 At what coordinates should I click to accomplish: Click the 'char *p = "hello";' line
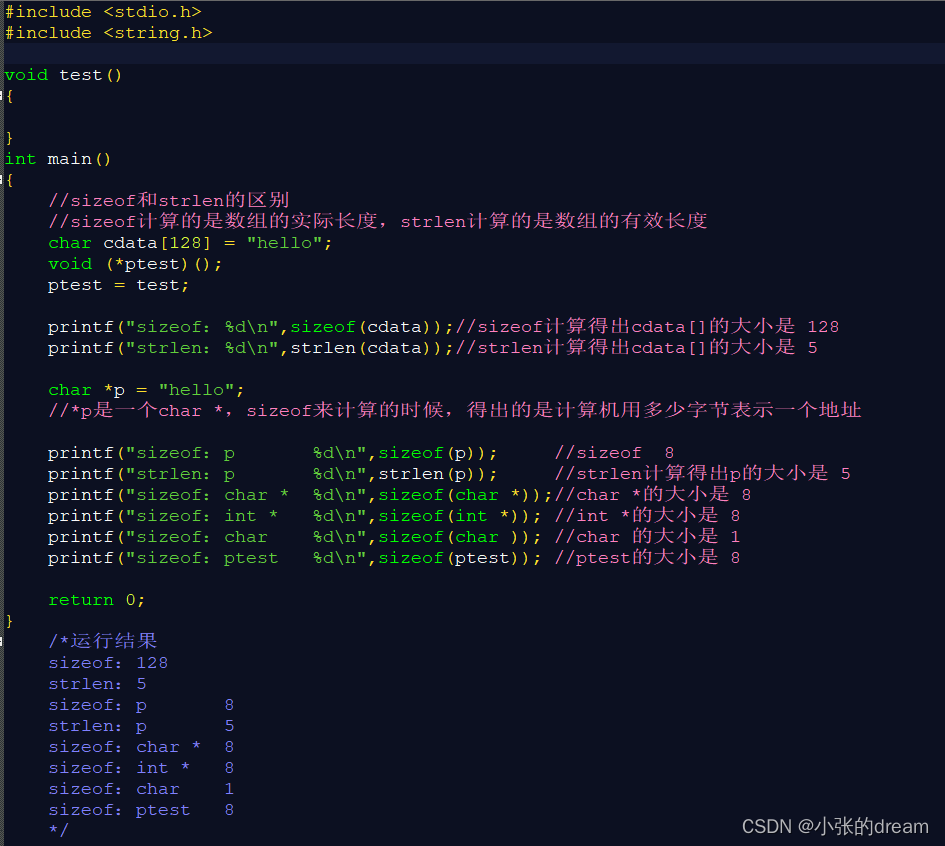(146, 390)
